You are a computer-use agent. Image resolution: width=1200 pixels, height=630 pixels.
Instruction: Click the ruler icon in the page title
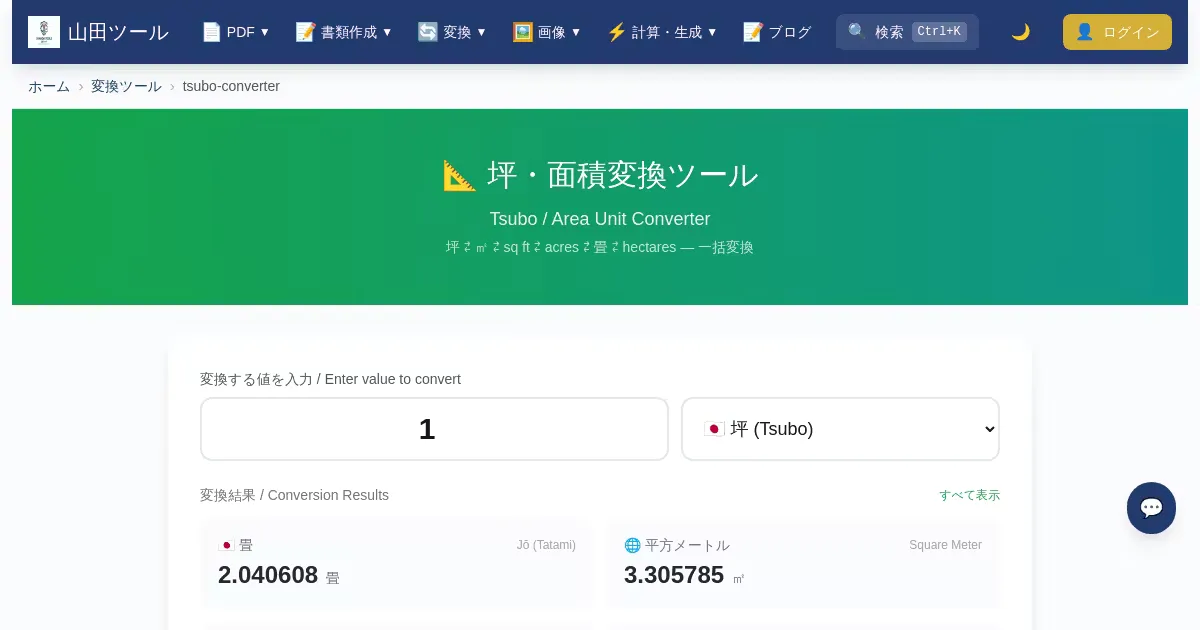(x=460, y=176)
